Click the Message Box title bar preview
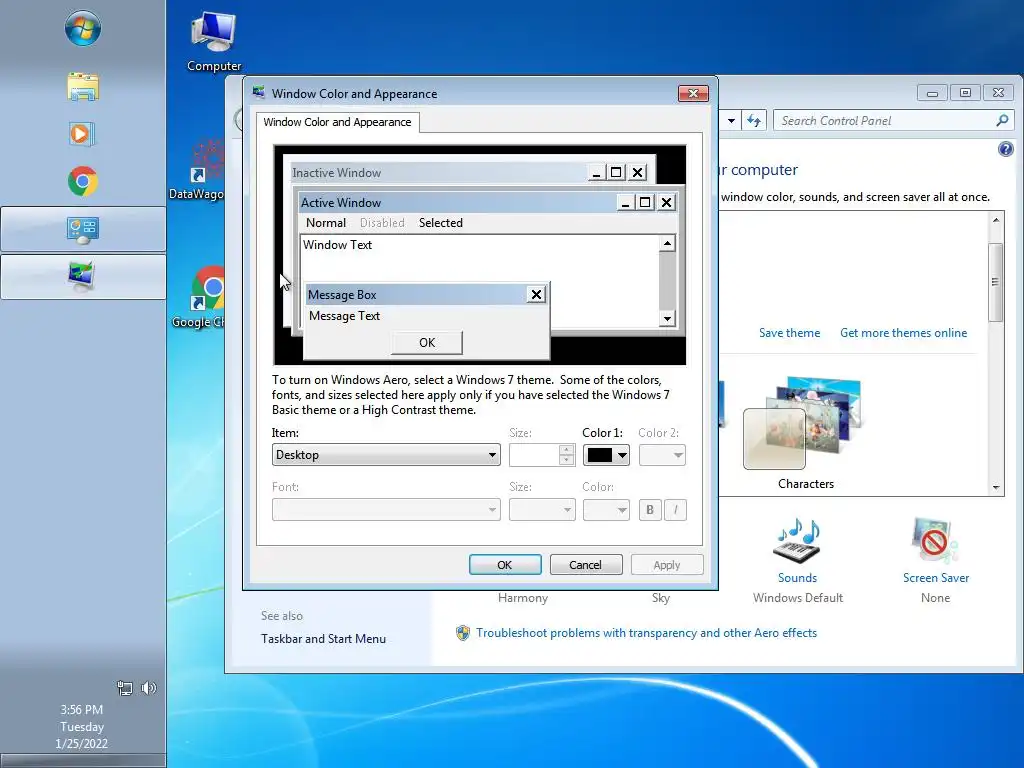 (x=426, y=295)
